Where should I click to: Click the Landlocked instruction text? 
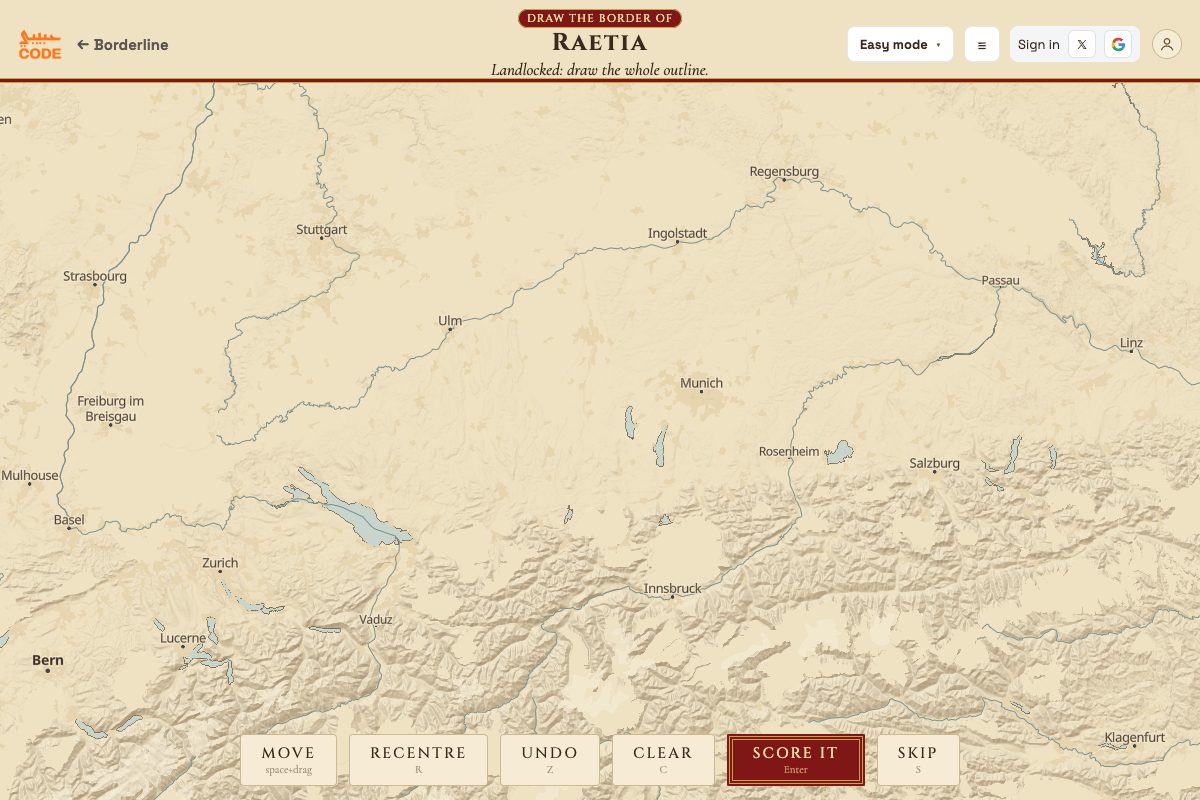[x=600, y=70]
